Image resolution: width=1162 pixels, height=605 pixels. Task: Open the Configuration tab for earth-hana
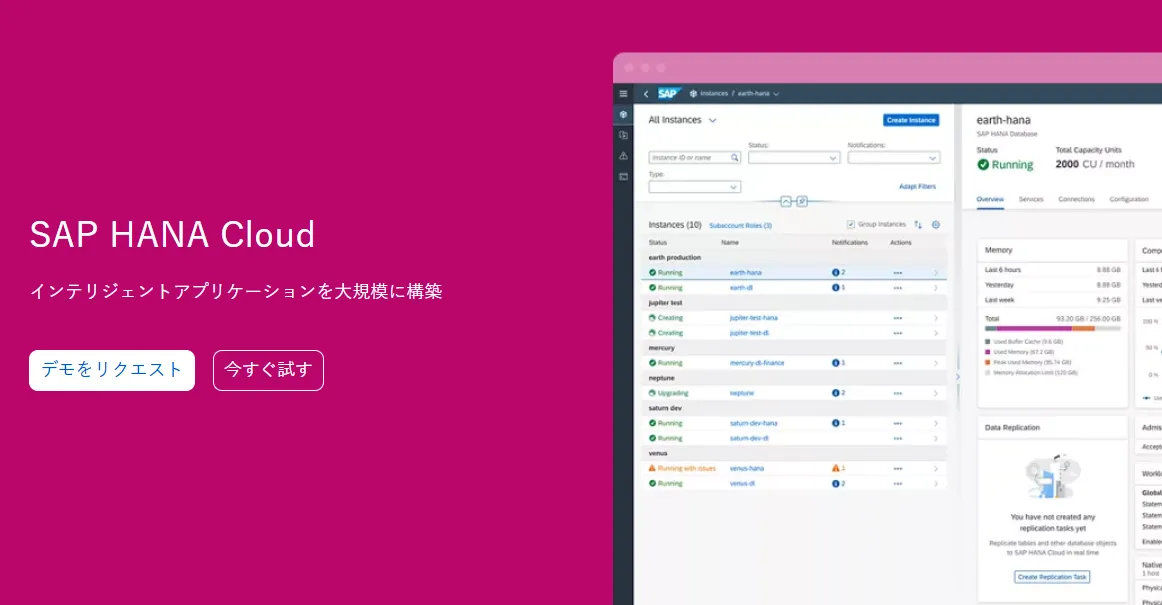(x=1129, y=199)
